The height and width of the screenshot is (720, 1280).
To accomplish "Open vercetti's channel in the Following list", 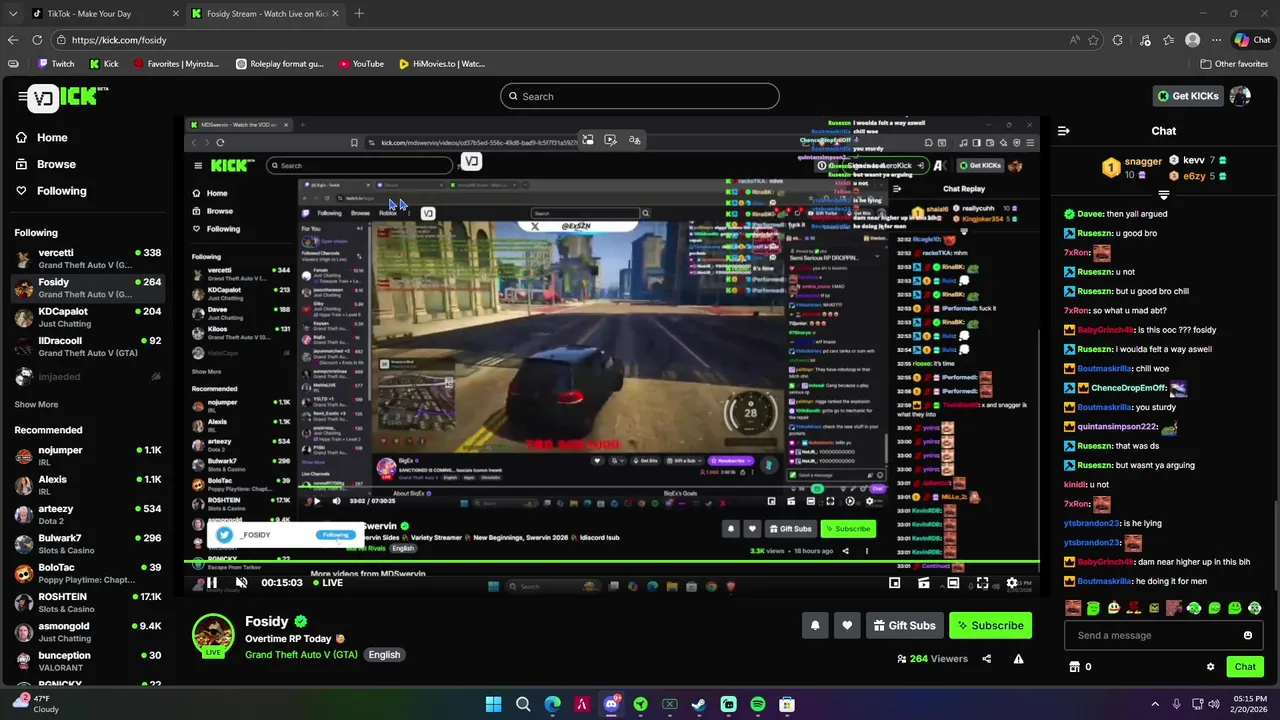I will coord(87,259).
